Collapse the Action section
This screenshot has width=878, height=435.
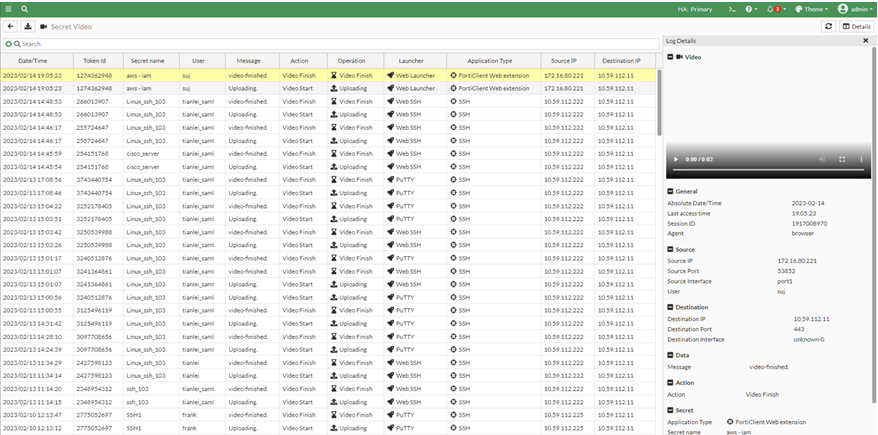point(670,382)
